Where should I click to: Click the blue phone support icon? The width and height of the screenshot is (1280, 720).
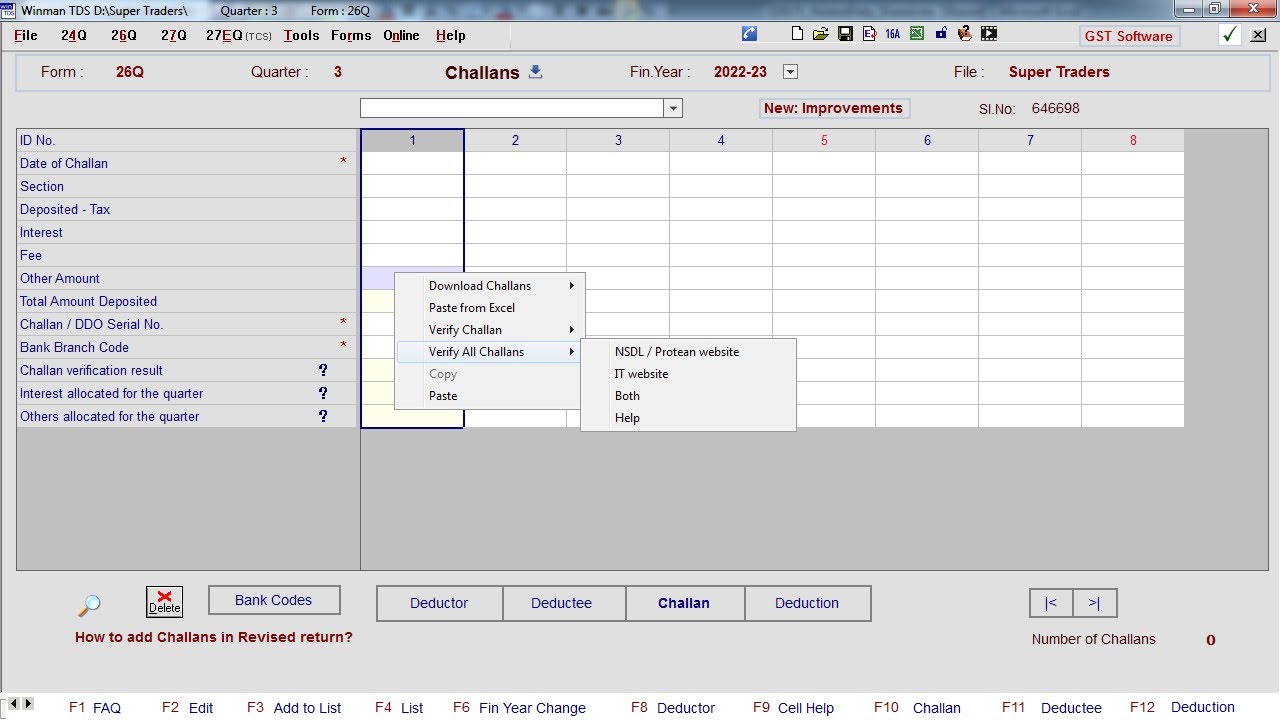tap(749, 34)
